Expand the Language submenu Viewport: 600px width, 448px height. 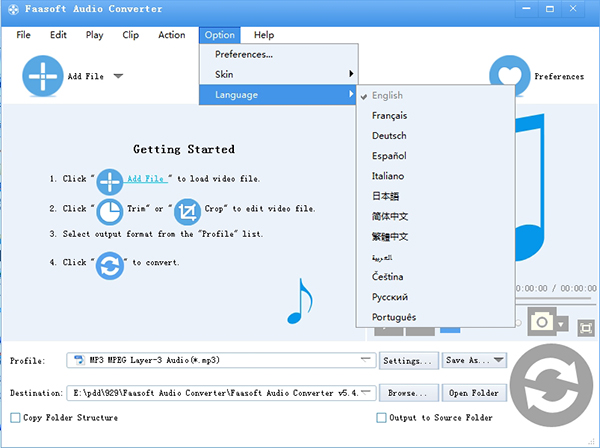pyautogui.click(x=279, y=94)
